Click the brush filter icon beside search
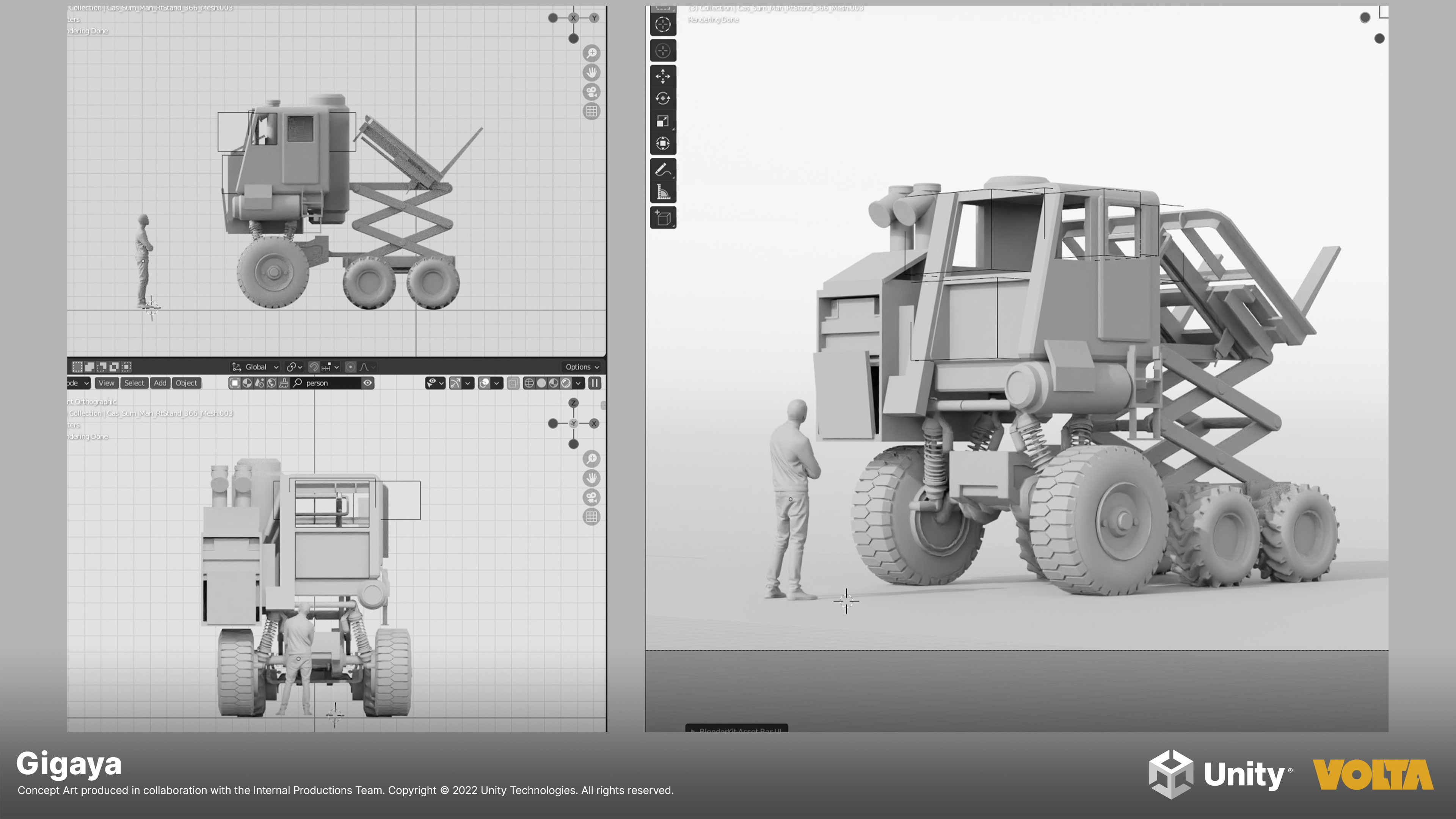 284,383
